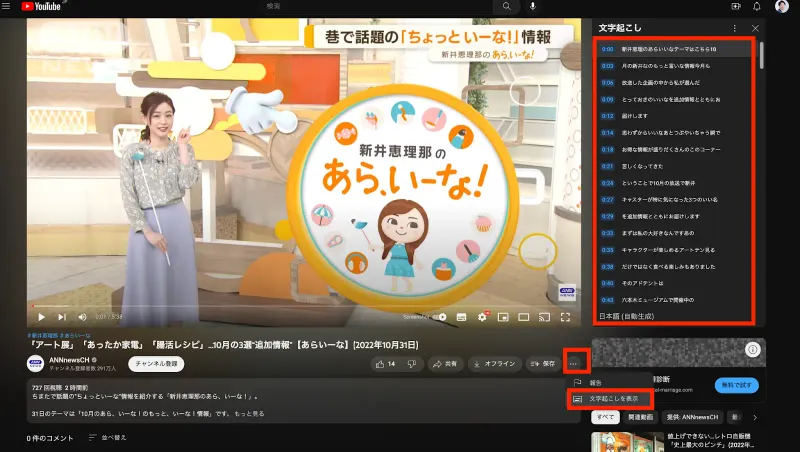Seek on the video progress bar
This screenshot has height=452, width=800.
[x=304, y=306]
